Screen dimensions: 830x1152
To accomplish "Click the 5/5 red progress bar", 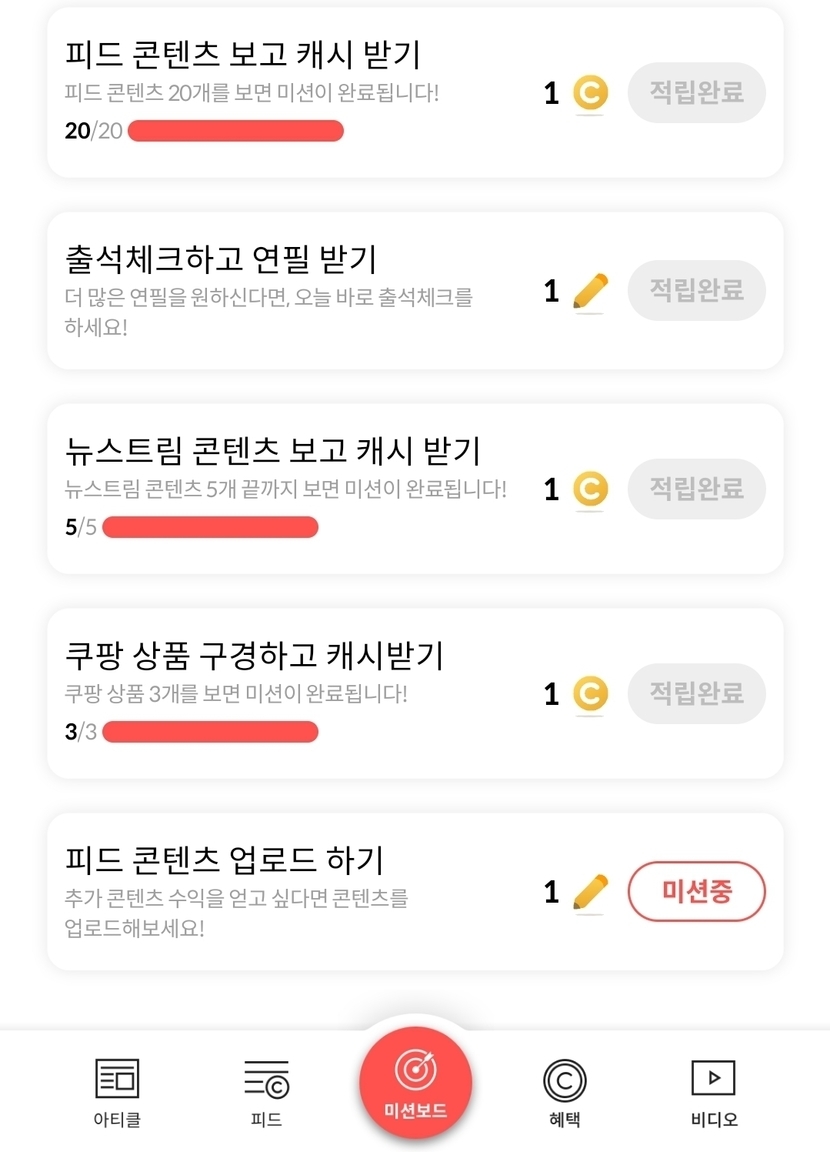I will 210,527.
